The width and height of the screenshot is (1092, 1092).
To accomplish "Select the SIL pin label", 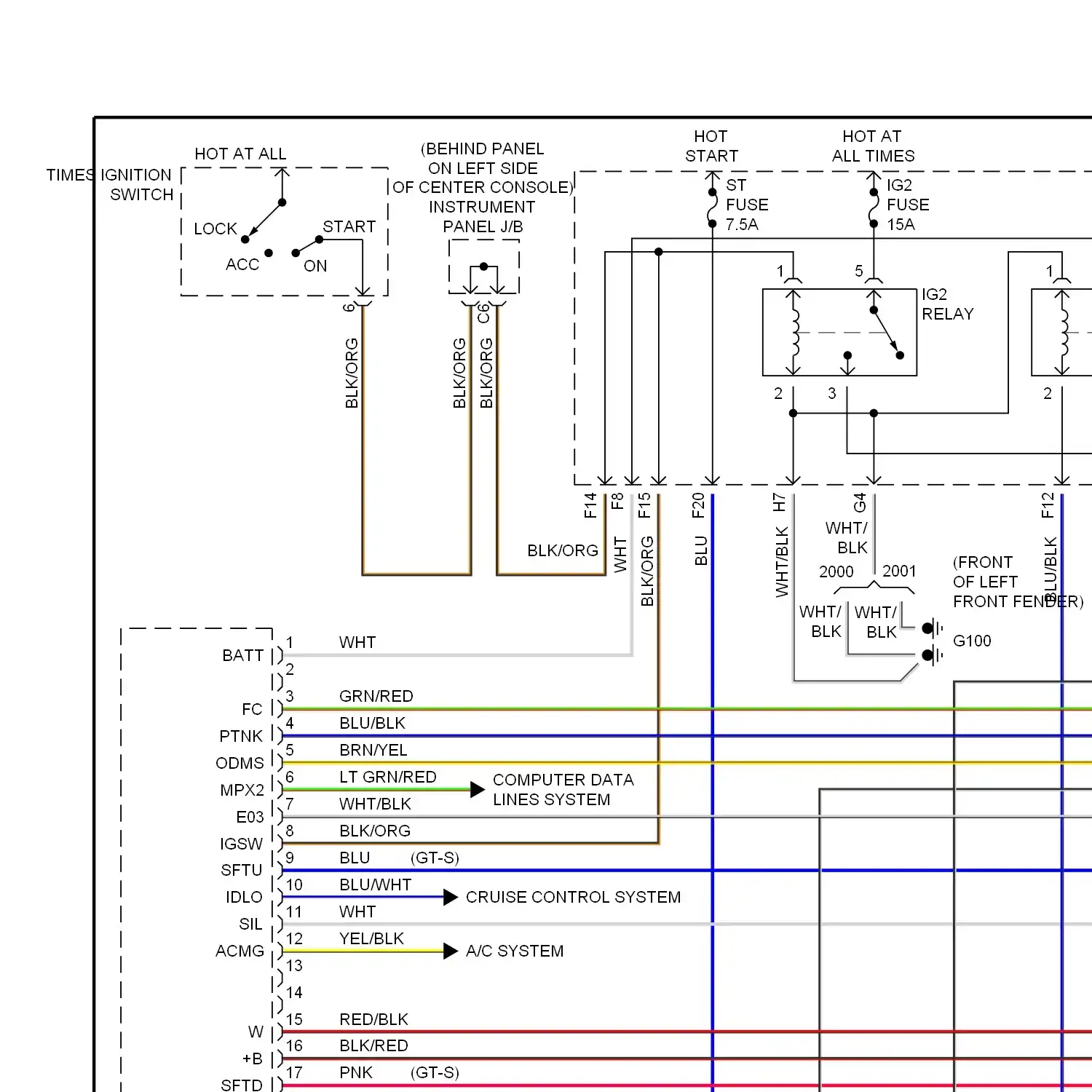I will pos(250,924).
